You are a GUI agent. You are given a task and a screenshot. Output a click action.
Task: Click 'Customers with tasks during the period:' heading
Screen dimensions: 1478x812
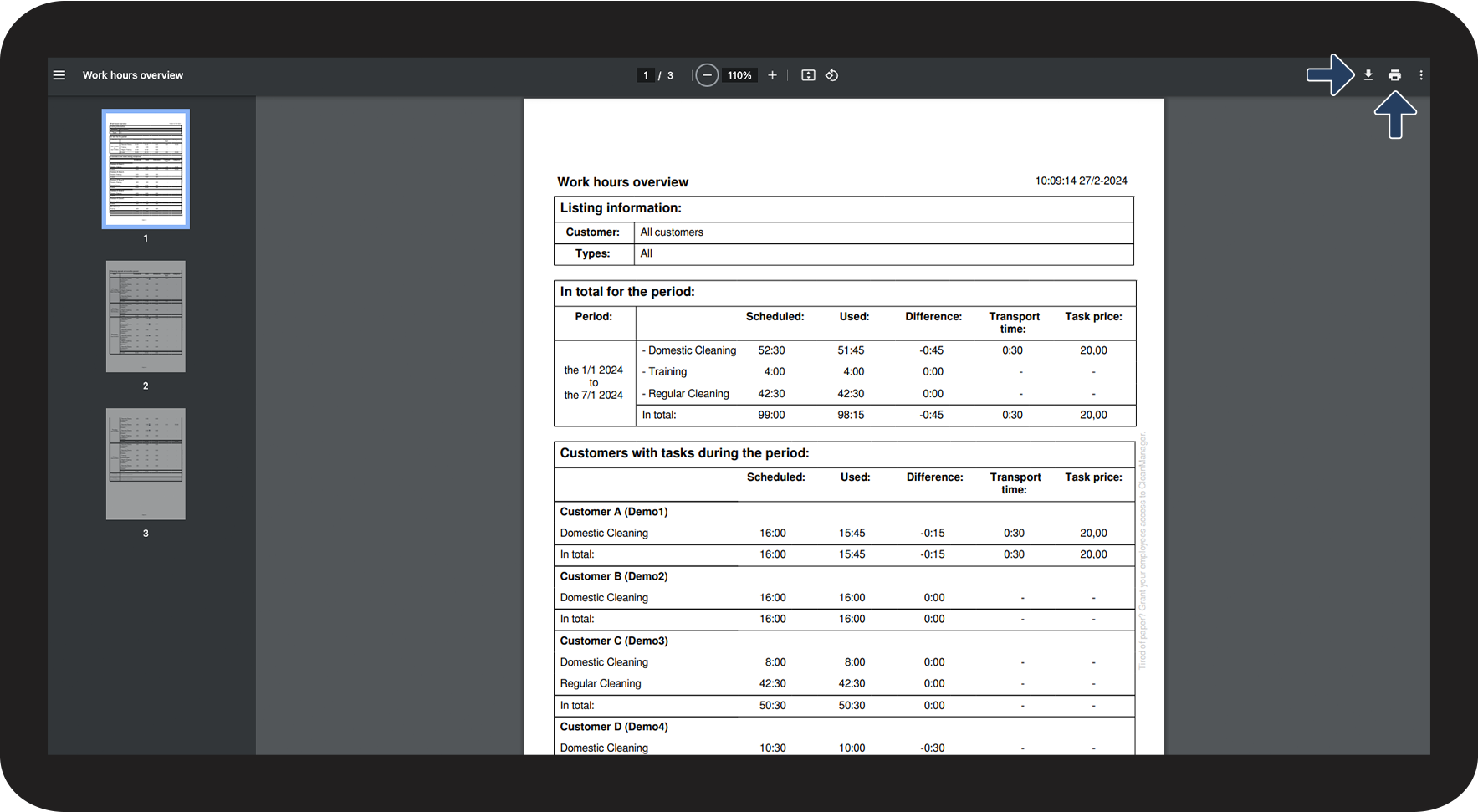coord(684,453)
